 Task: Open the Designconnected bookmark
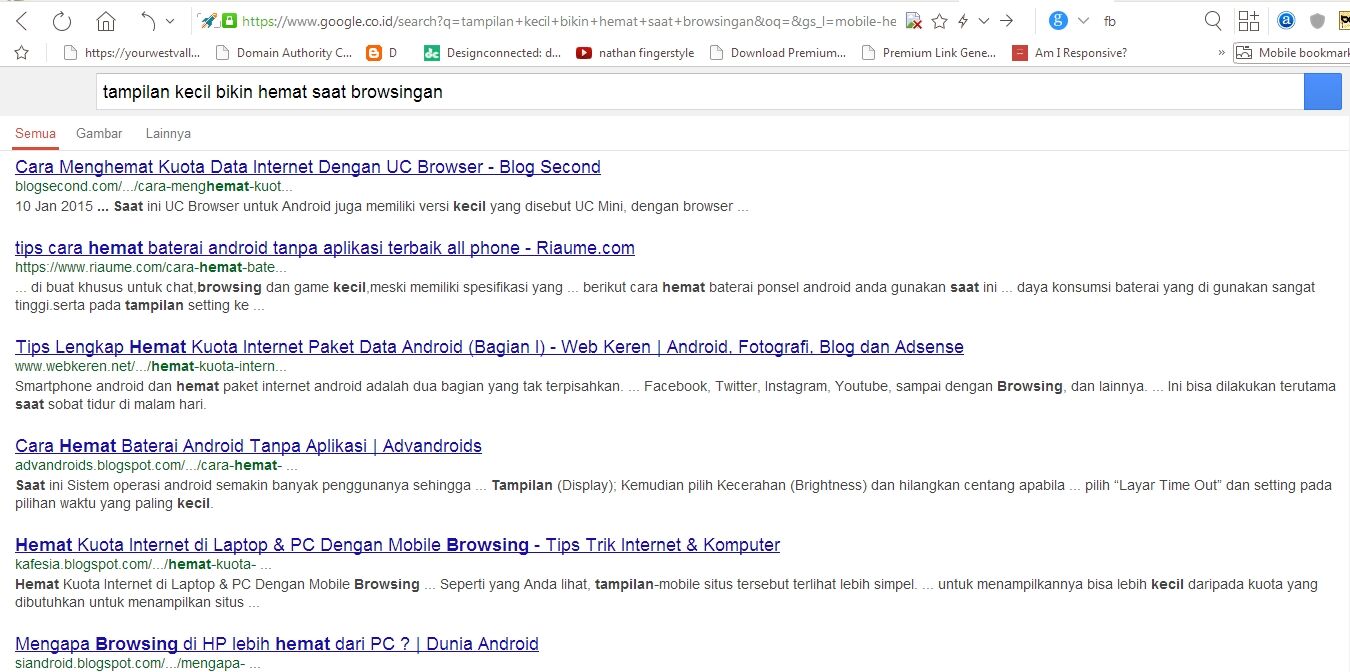(492, 53)
